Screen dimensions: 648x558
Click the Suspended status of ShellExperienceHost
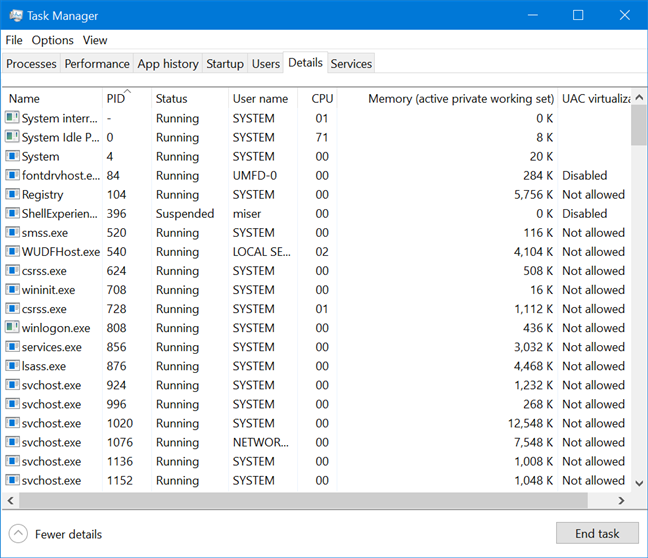click(x=185, y=214)
